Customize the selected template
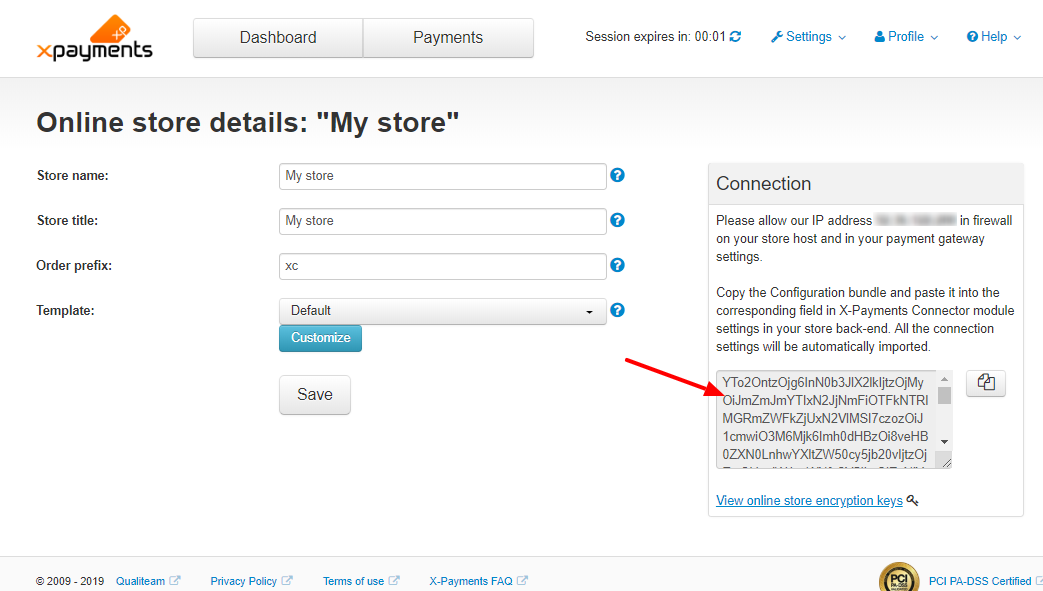 coord(321,338)
